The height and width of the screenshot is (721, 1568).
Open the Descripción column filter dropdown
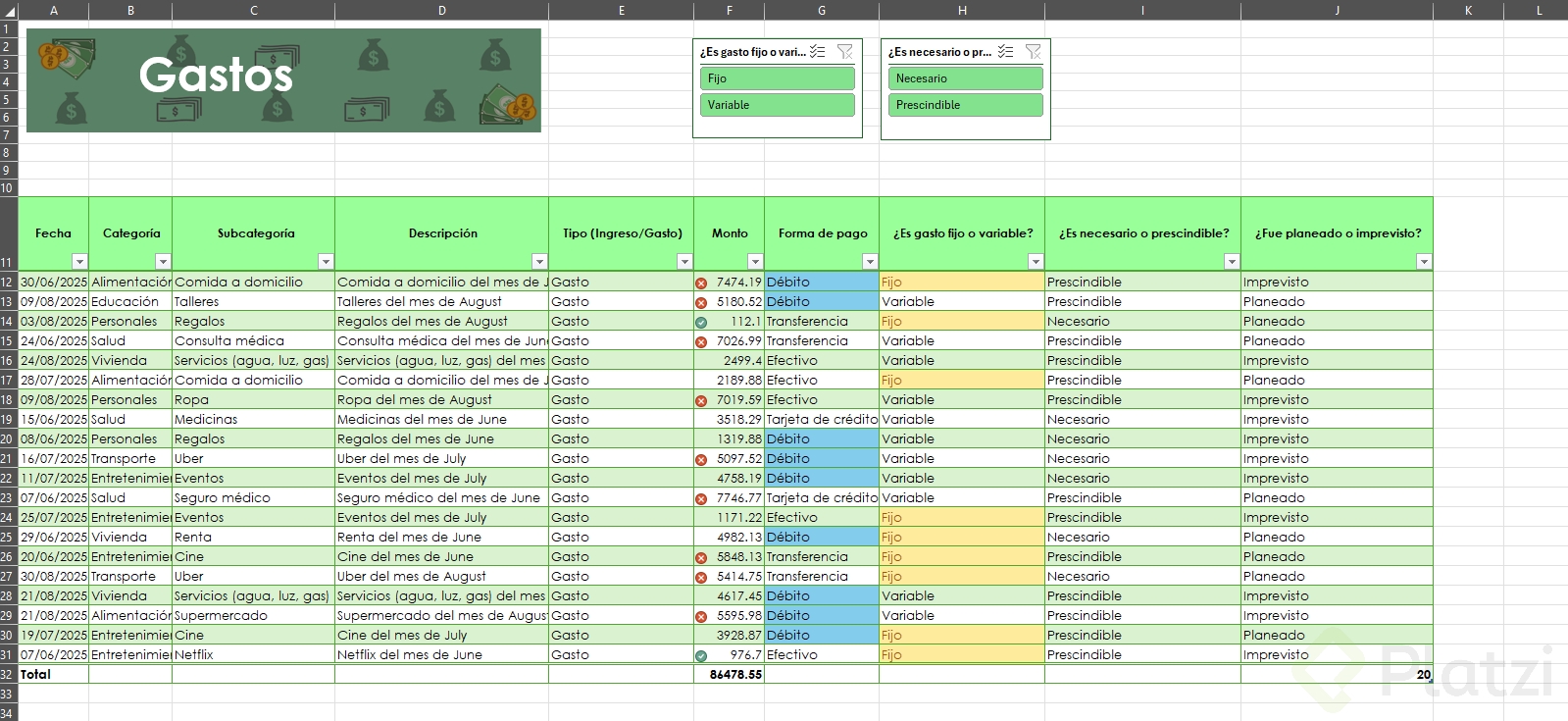[539, 261]
